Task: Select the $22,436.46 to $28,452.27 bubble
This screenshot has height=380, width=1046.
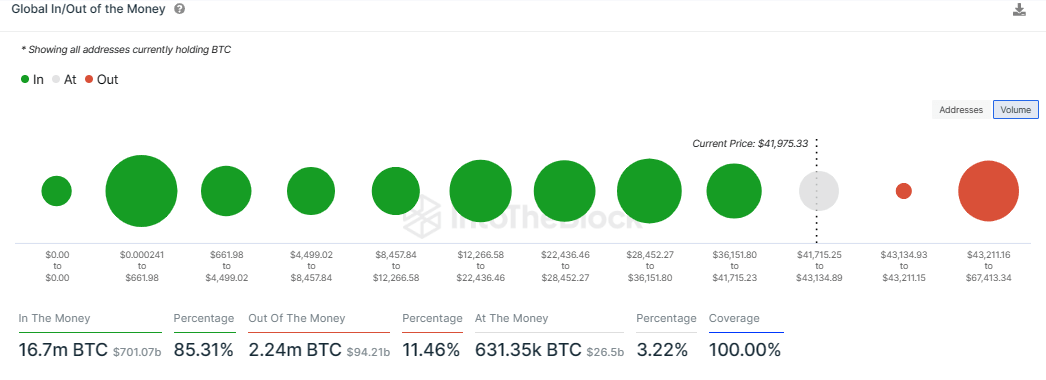Action: click(x=564, y=191)
